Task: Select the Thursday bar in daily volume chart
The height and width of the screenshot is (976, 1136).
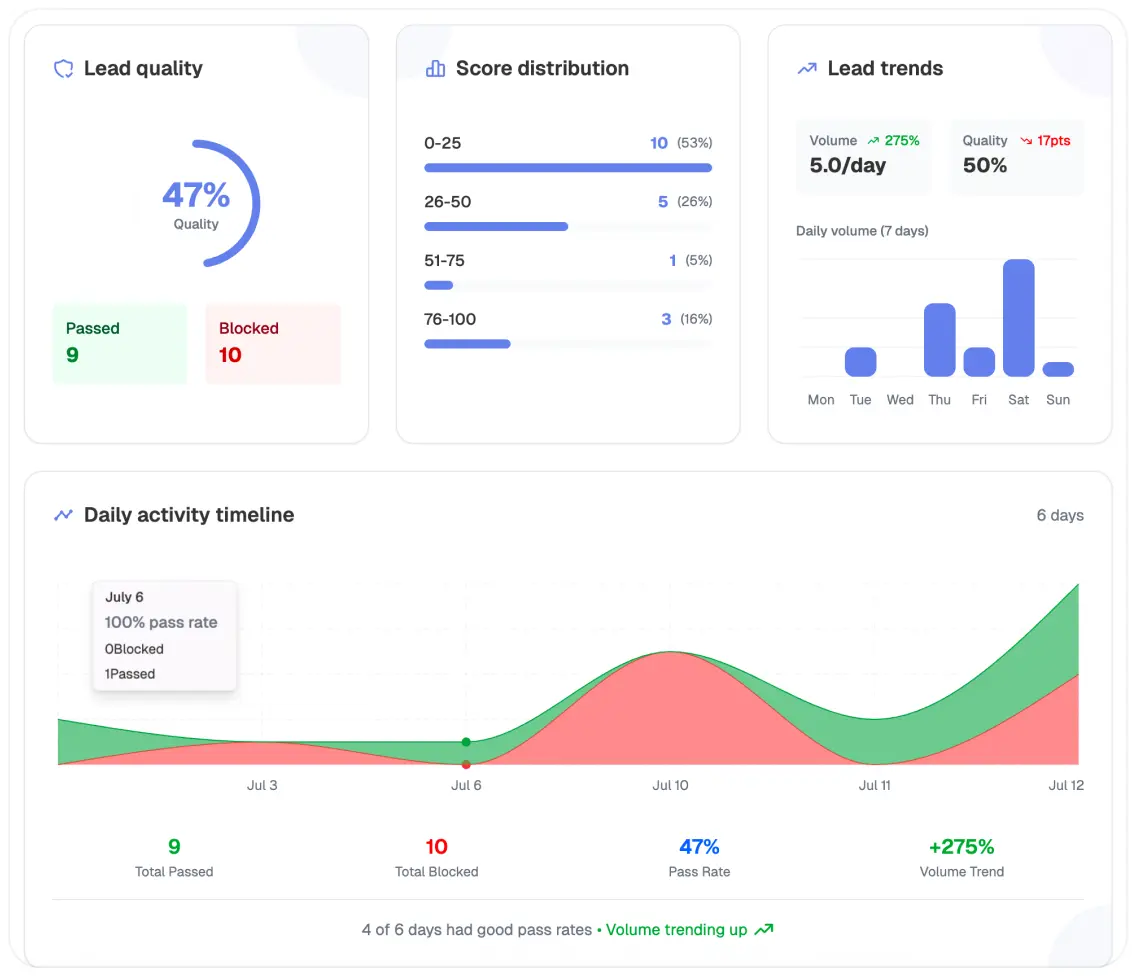Action: coord(940,340)
